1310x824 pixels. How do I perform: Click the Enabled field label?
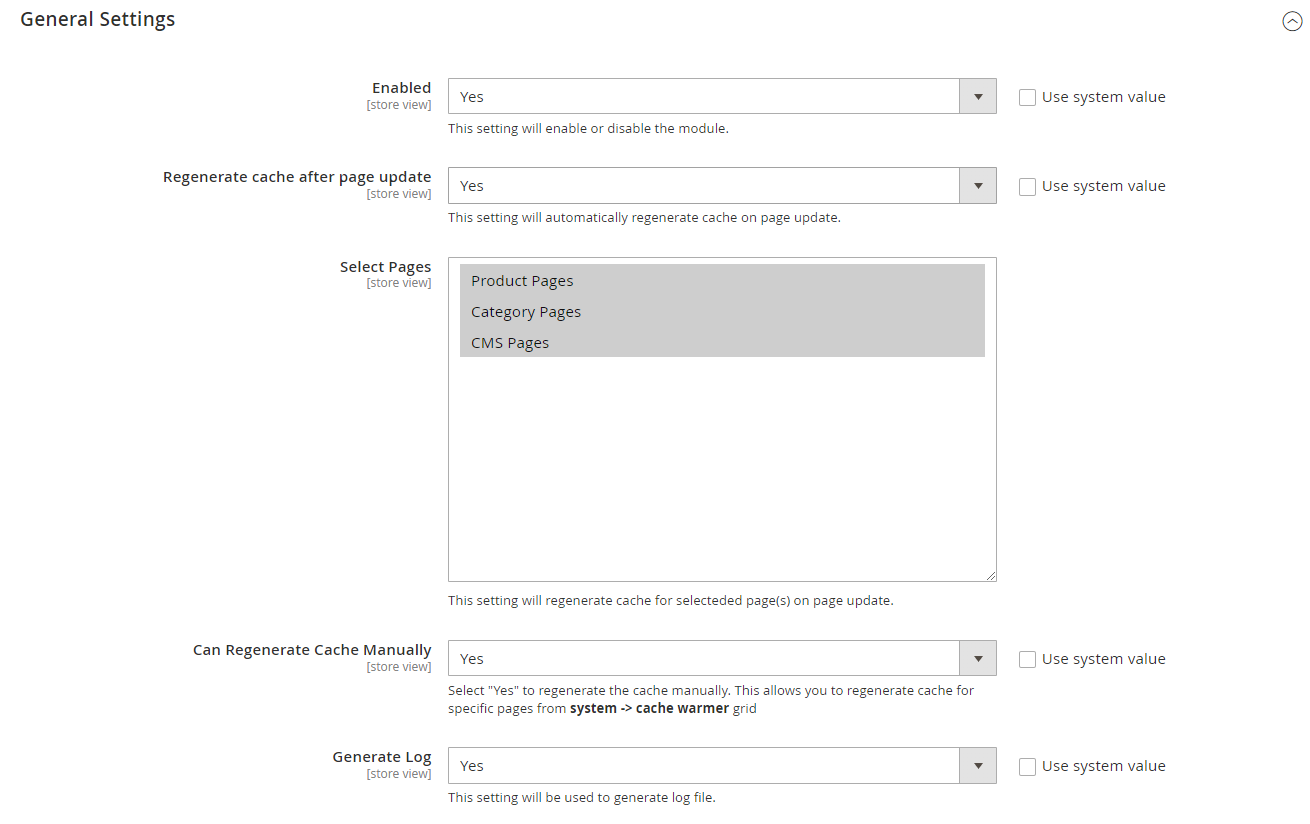401,88
